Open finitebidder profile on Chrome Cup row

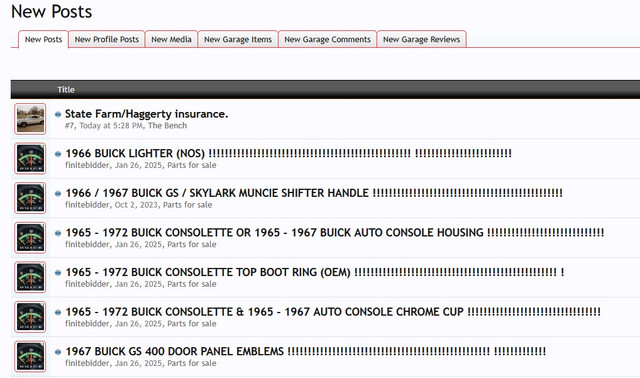pos(87,324)
